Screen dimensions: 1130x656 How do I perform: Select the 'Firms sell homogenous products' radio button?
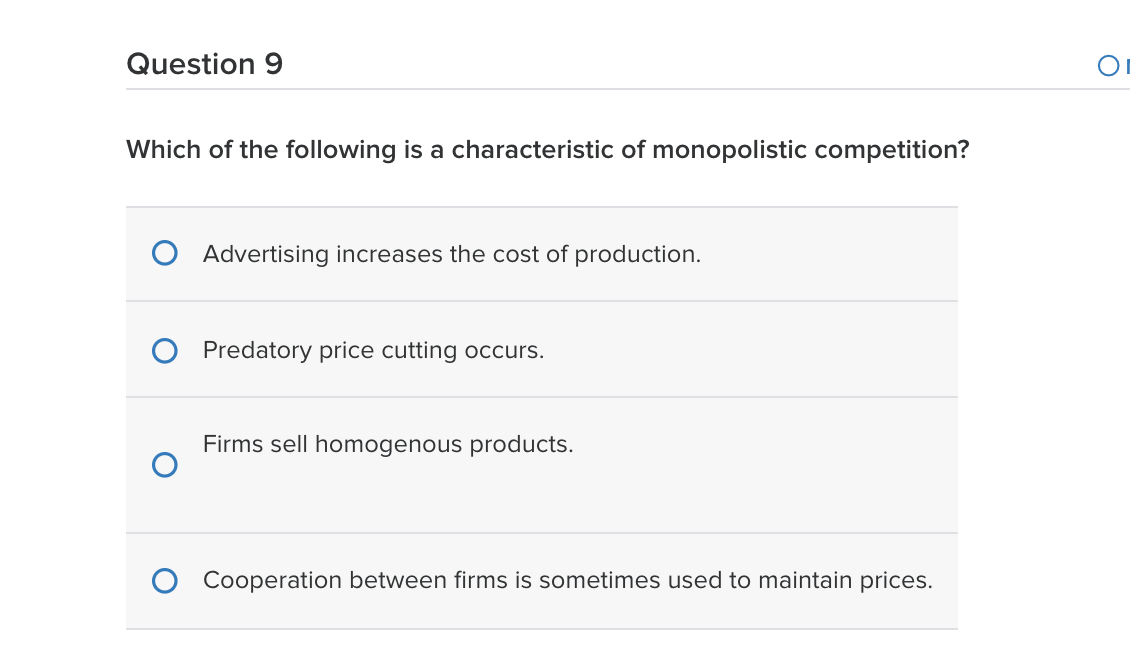coord(166,464)
